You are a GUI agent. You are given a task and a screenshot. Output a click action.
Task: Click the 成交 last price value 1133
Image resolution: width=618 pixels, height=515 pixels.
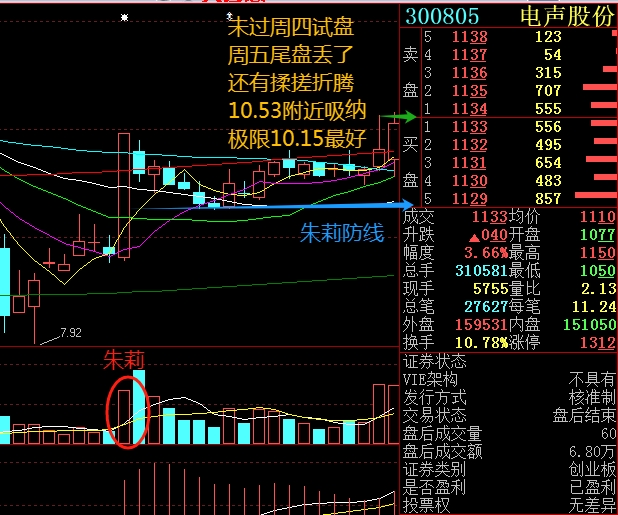pos(490,217)
